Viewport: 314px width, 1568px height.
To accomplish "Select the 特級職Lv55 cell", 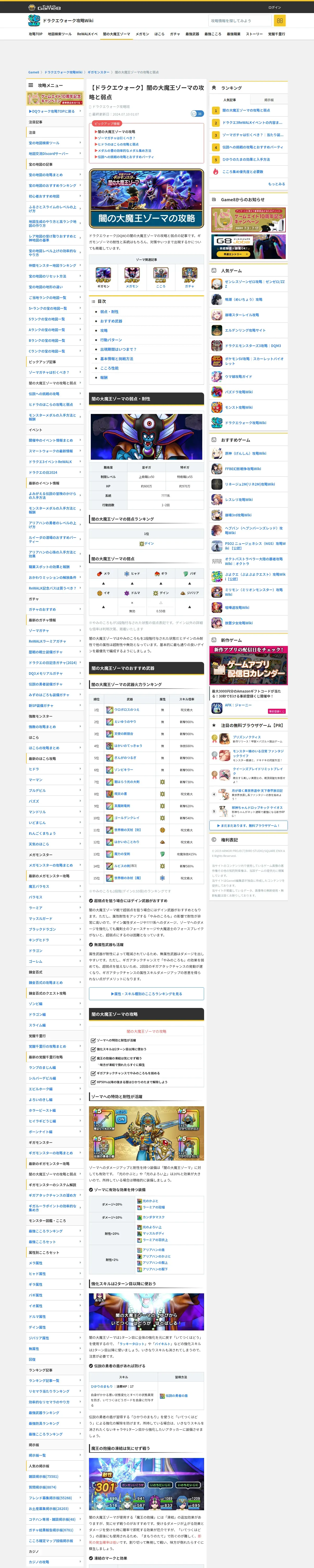I will coord(185,477).
